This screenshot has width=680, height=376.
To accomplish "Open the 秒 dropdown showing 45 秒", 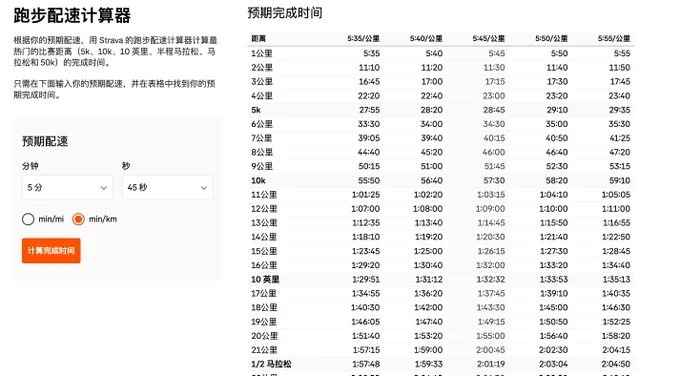I will 168,188.
